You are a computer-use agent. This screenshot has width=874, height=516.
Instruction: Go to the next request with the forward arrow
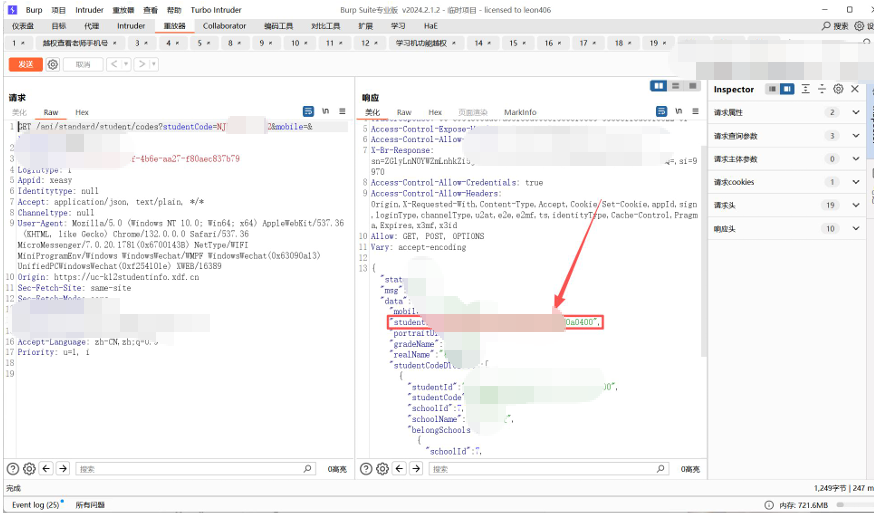pyautogui.click(x=142, y=65)
